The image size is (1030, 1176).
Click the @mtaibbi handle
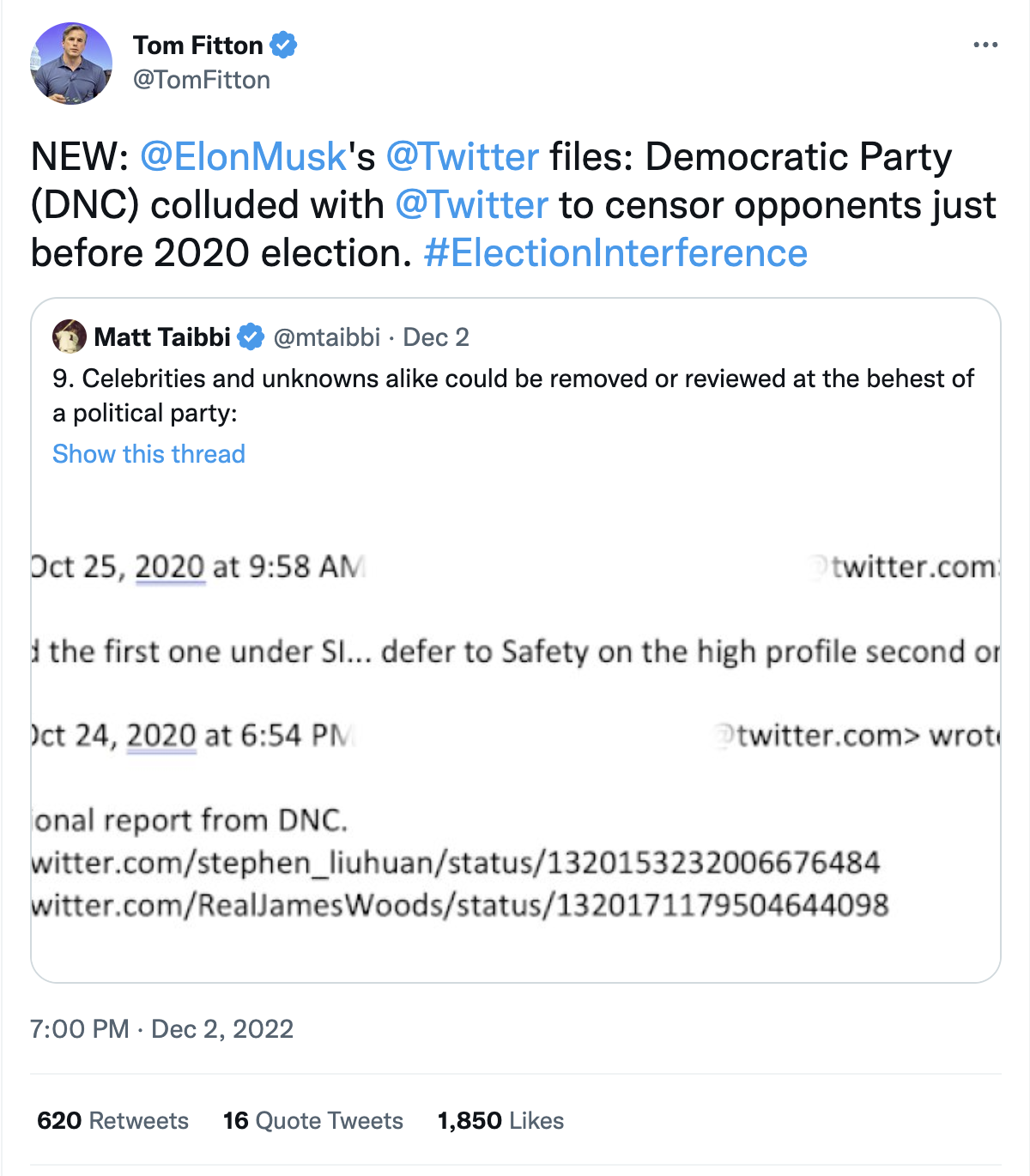point(326,337)
